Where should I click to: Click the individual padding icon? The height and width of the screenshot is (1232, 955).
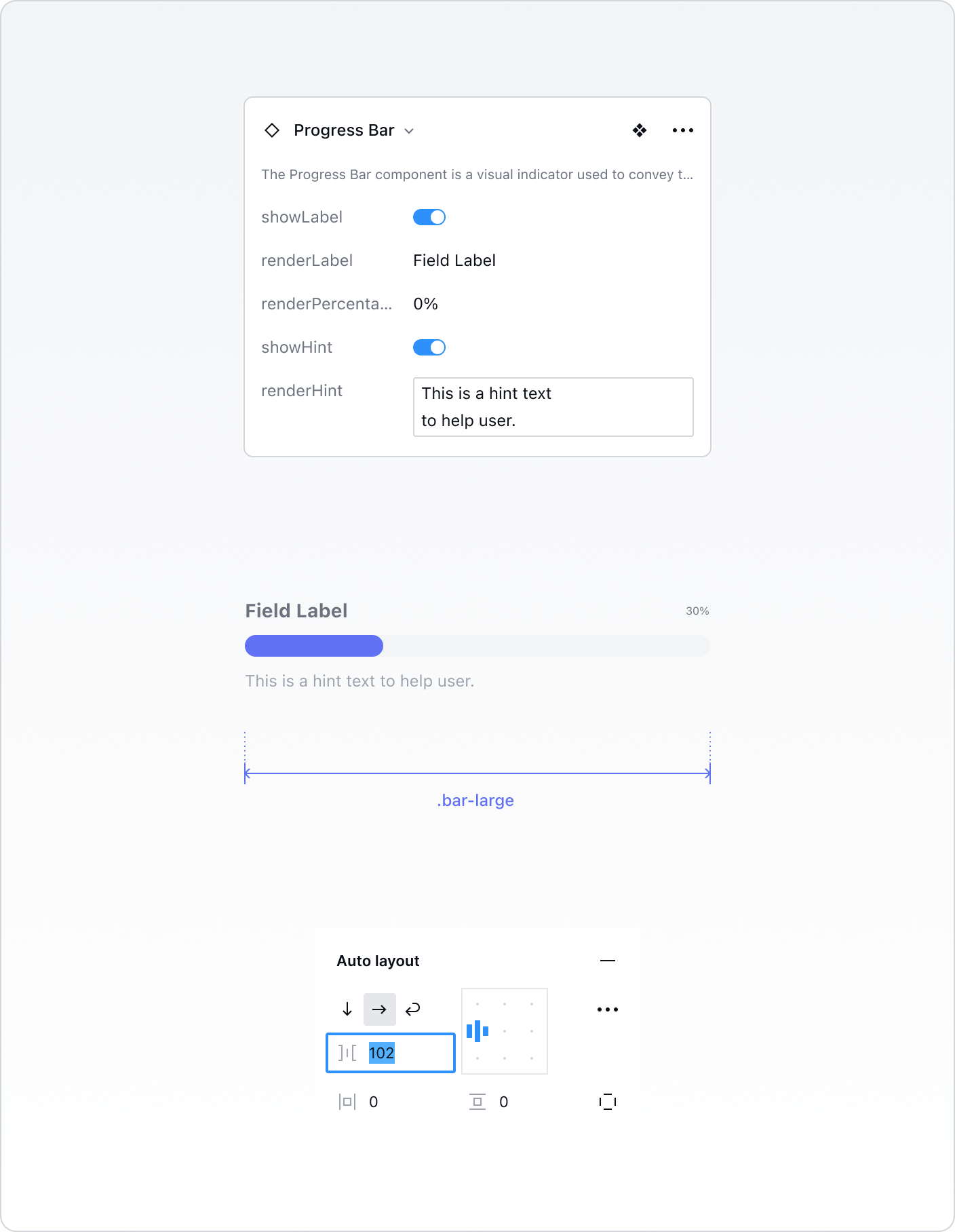pyautogui.click(x=607, y=1102)
